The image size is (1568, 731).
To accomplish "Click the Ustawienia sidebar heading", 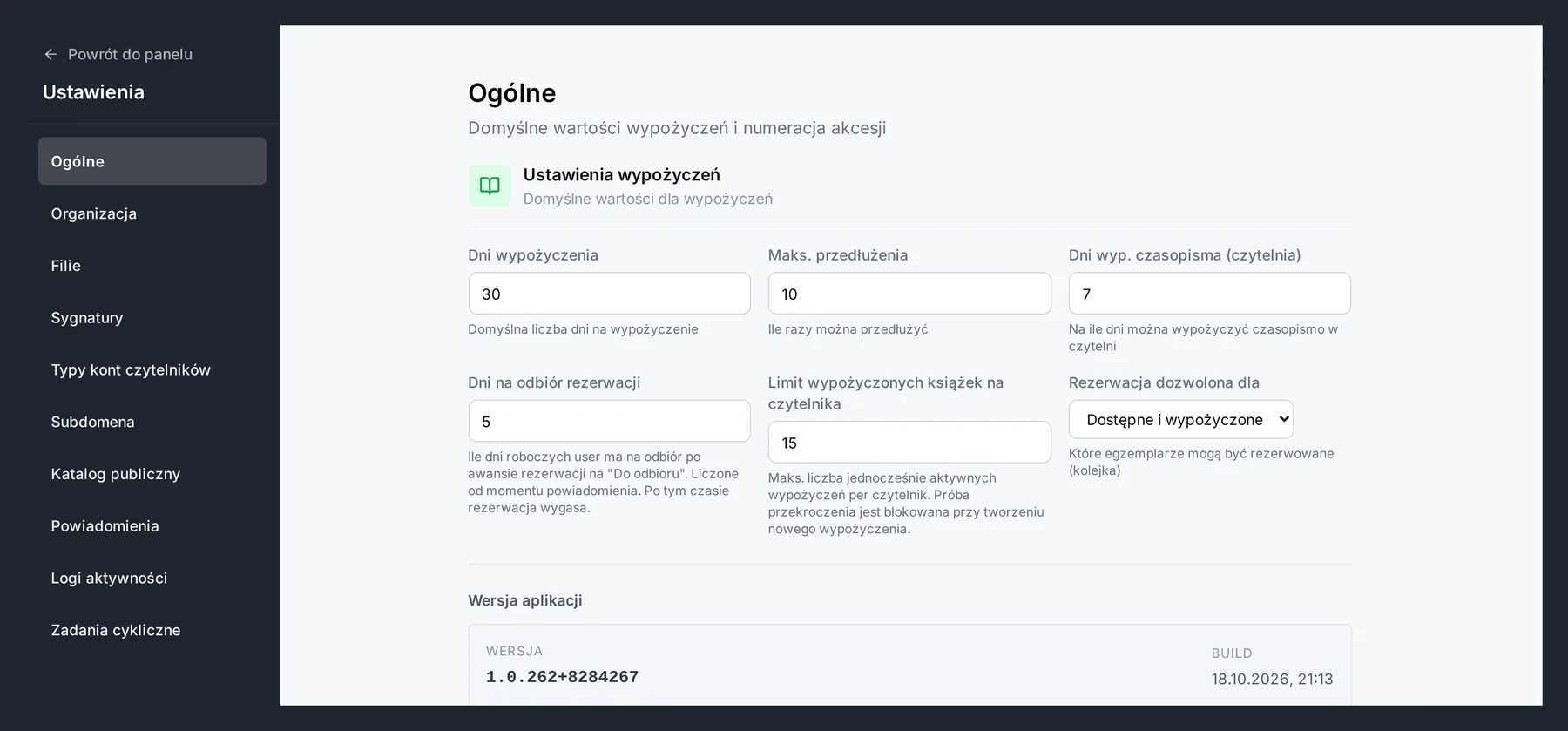I will 93,92.
